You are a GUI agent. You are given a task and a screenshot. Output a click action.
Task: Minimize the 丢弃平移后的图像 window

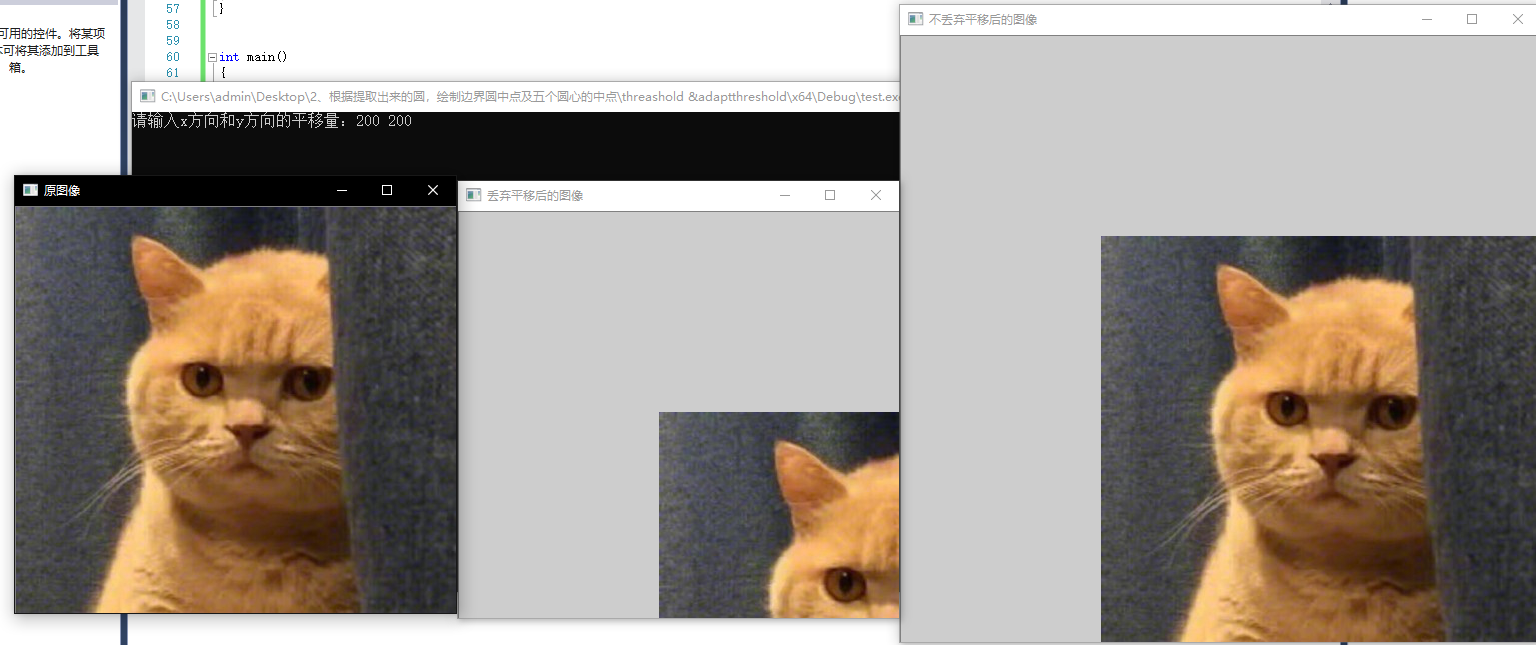(x=785, y=195)
